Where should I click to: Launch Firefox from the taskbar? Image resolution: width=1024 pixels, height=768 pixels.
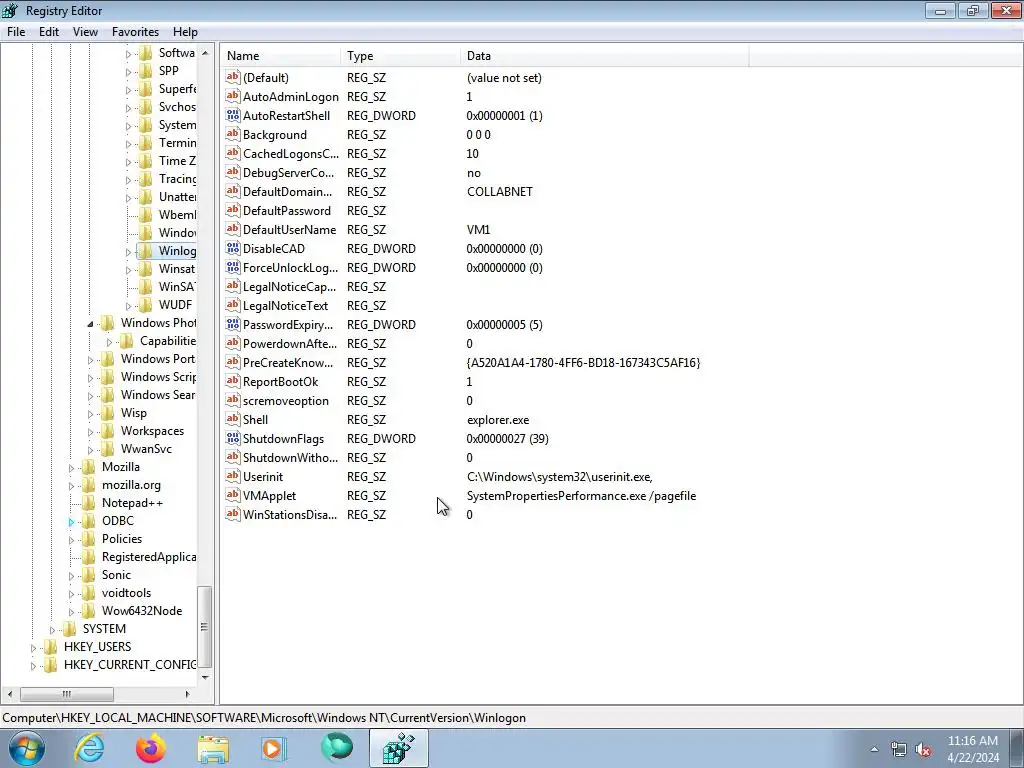[x=151, y=748]
